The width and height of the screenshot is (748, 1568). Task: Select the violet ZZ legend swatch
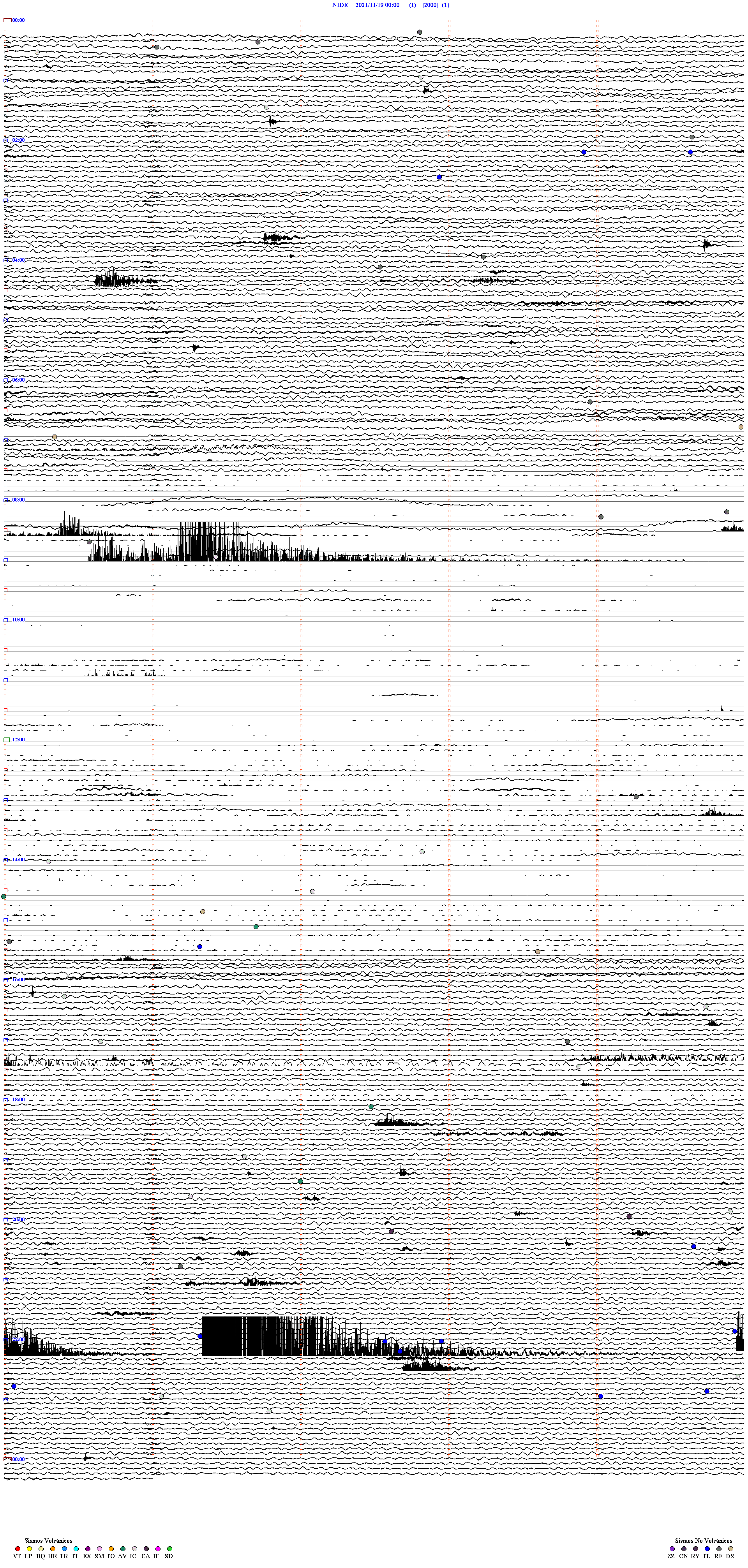click(x=672, y=1549)
